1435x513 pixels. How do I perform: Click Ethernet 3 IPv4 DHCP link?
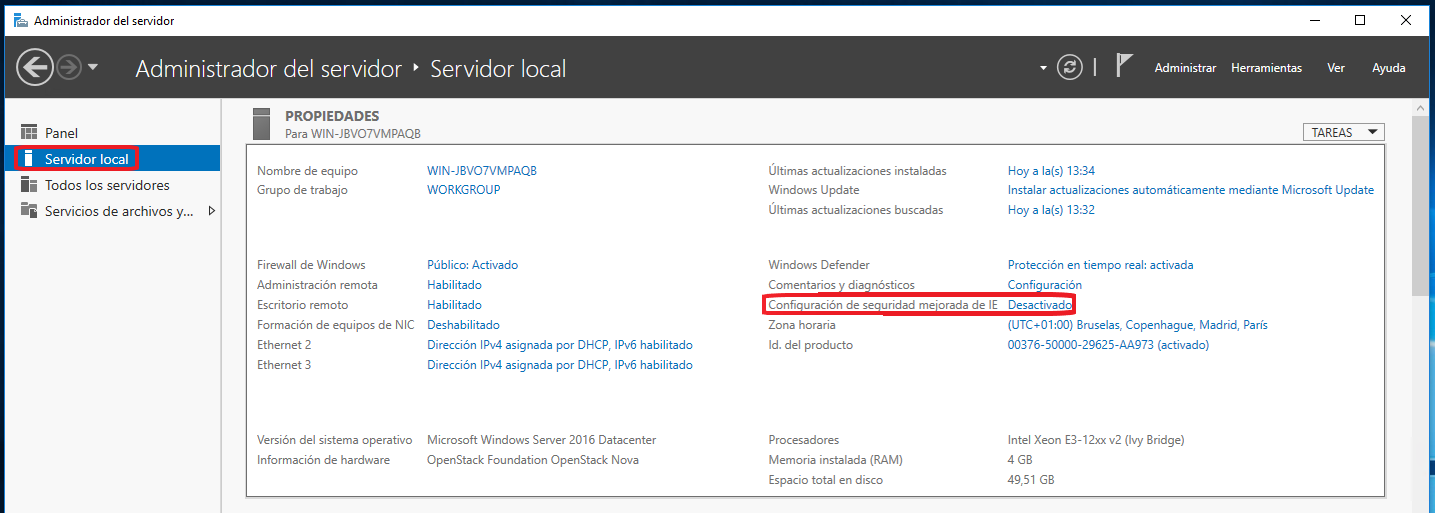tap(560, 365)
